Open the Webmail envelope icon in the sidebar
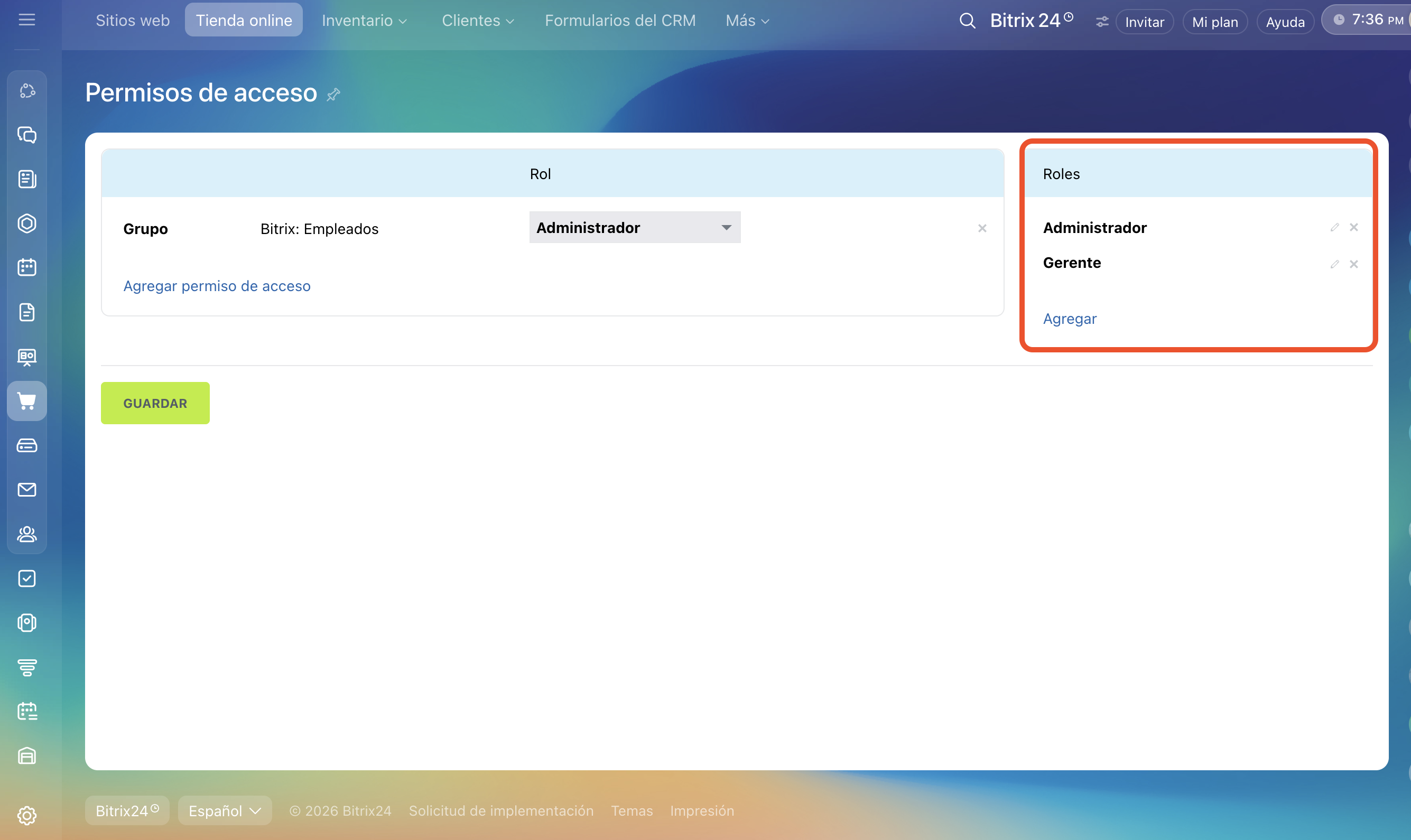Screen dimensions: 1411x840 coord(26,490)
